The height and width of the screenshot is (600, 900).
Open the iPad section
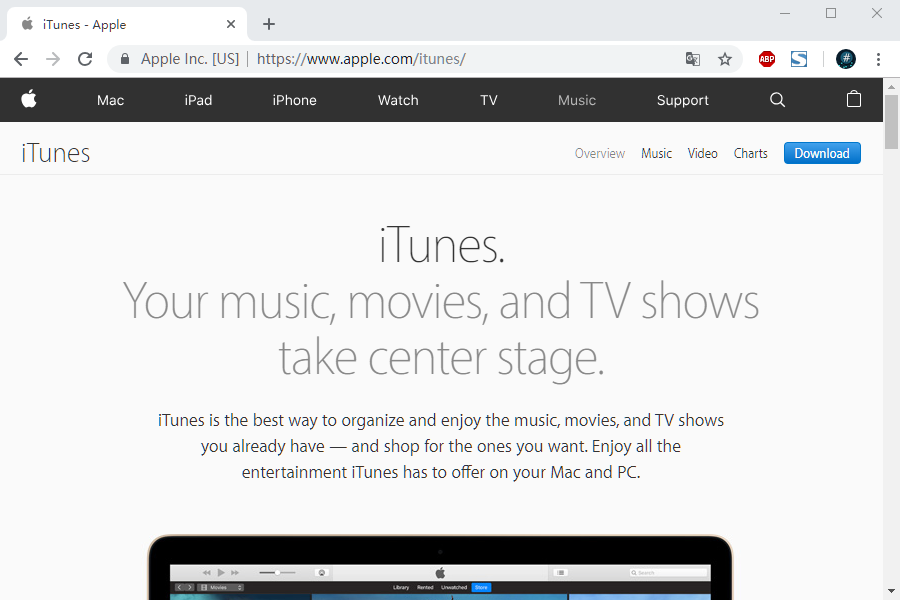coord(198,100)
